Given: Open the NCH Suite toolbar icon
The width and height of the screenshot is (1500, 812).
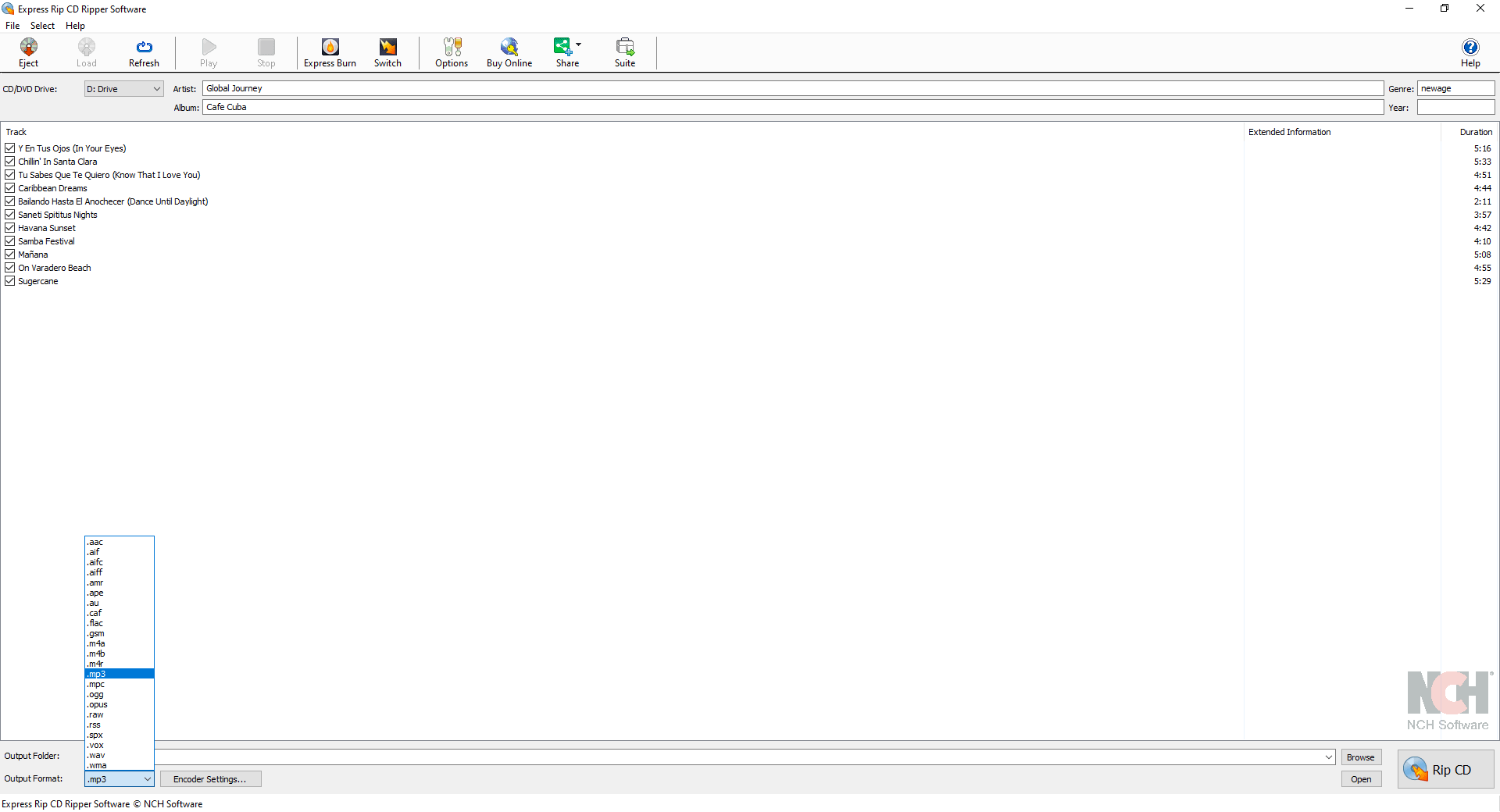Looking at the screenshot, I should pyautogui.click(x=625, y=52).
